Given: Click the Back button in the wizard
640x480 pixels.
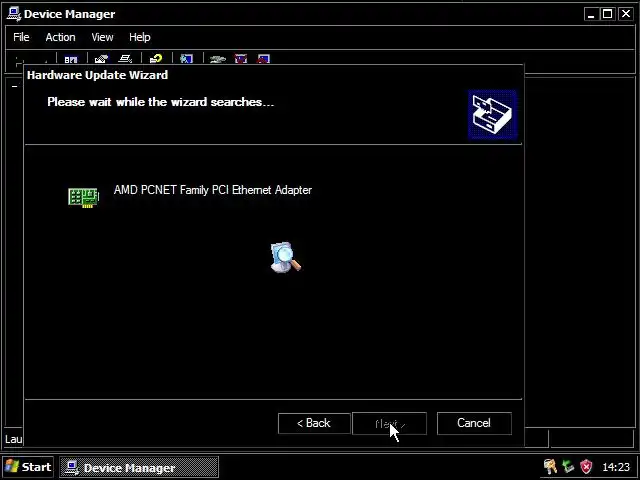Looking at the screenshot, I should pos(314,423).
